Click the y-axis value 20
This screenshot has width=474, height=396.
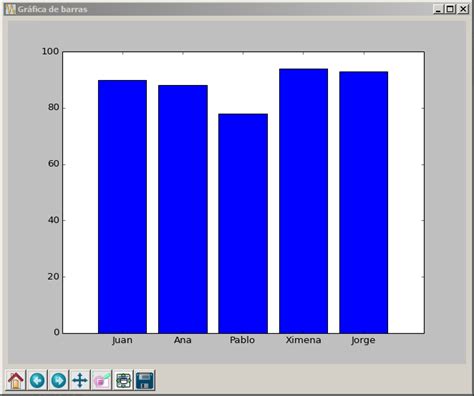pos(53,276)
